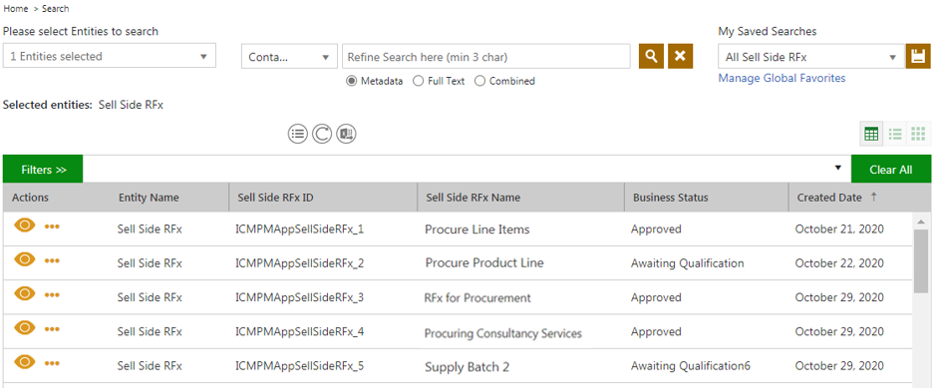Switch to list view icon
Screen dimensions: 933x388
pos(895,134)
